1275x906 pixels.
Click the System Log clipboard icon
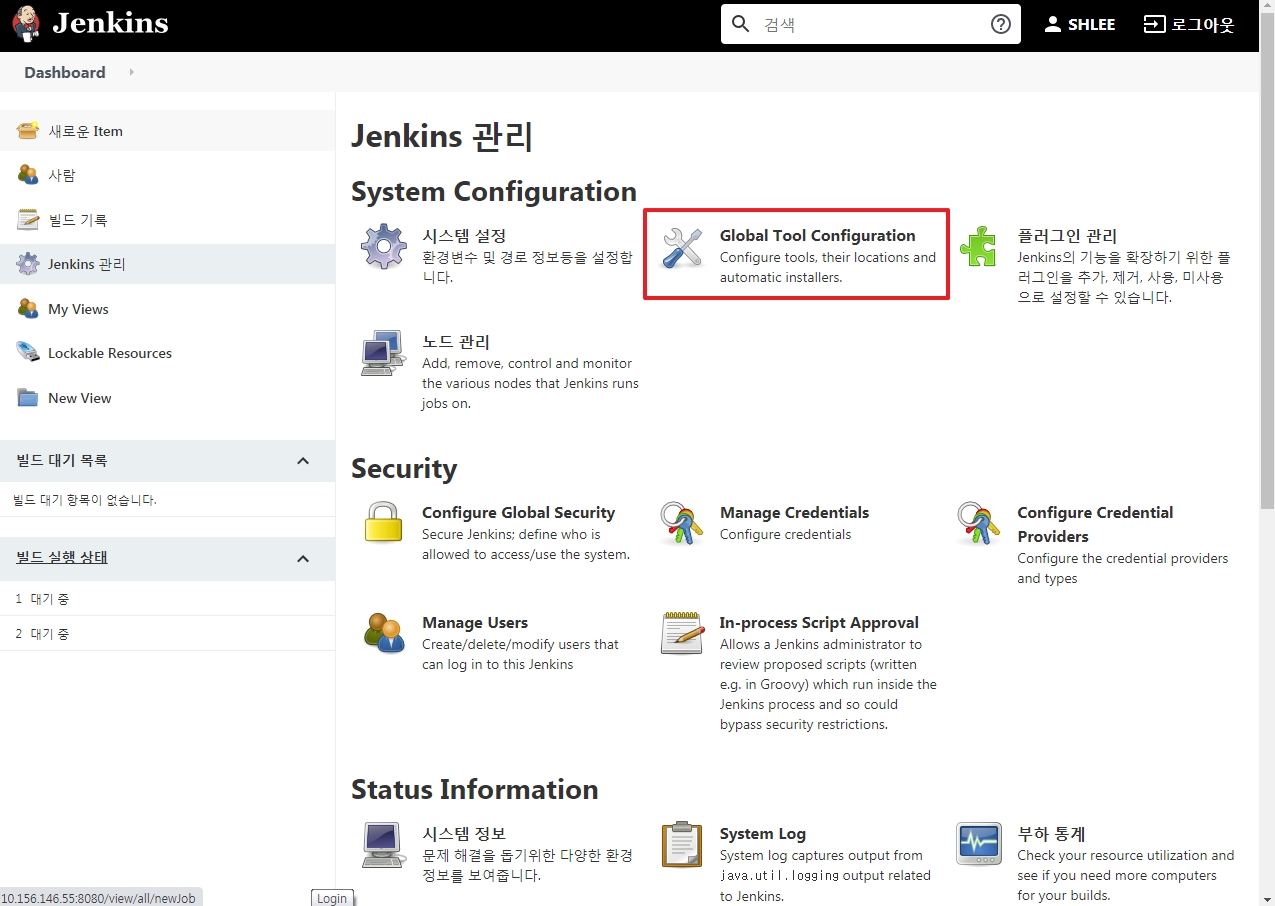682,845
